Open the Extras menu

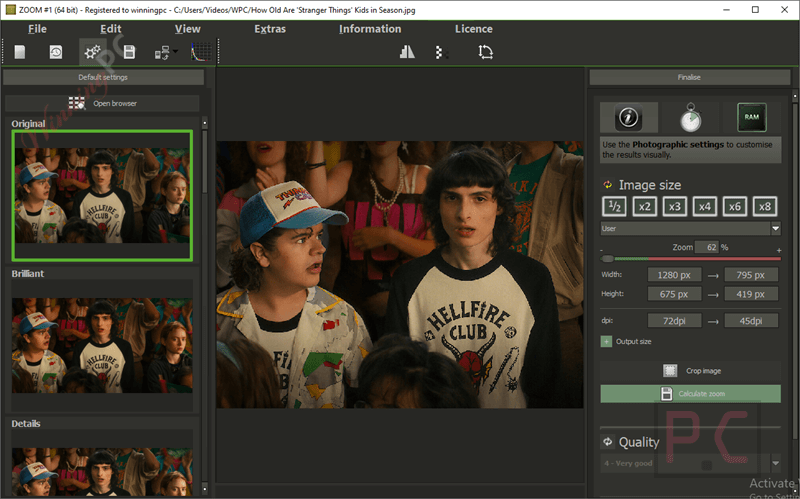coord(270,29)
